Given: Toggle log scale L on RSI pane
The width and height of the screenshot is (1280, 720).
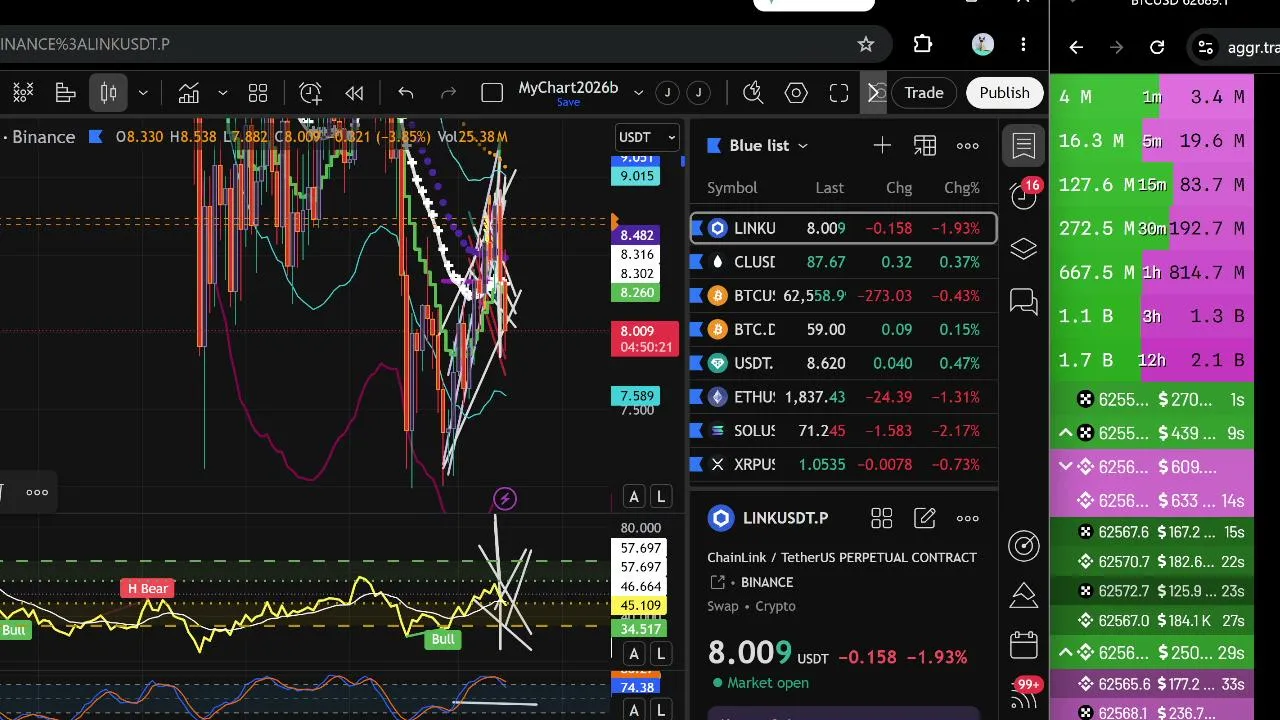Looking at the screenshot, I should [x=661, y=655].
